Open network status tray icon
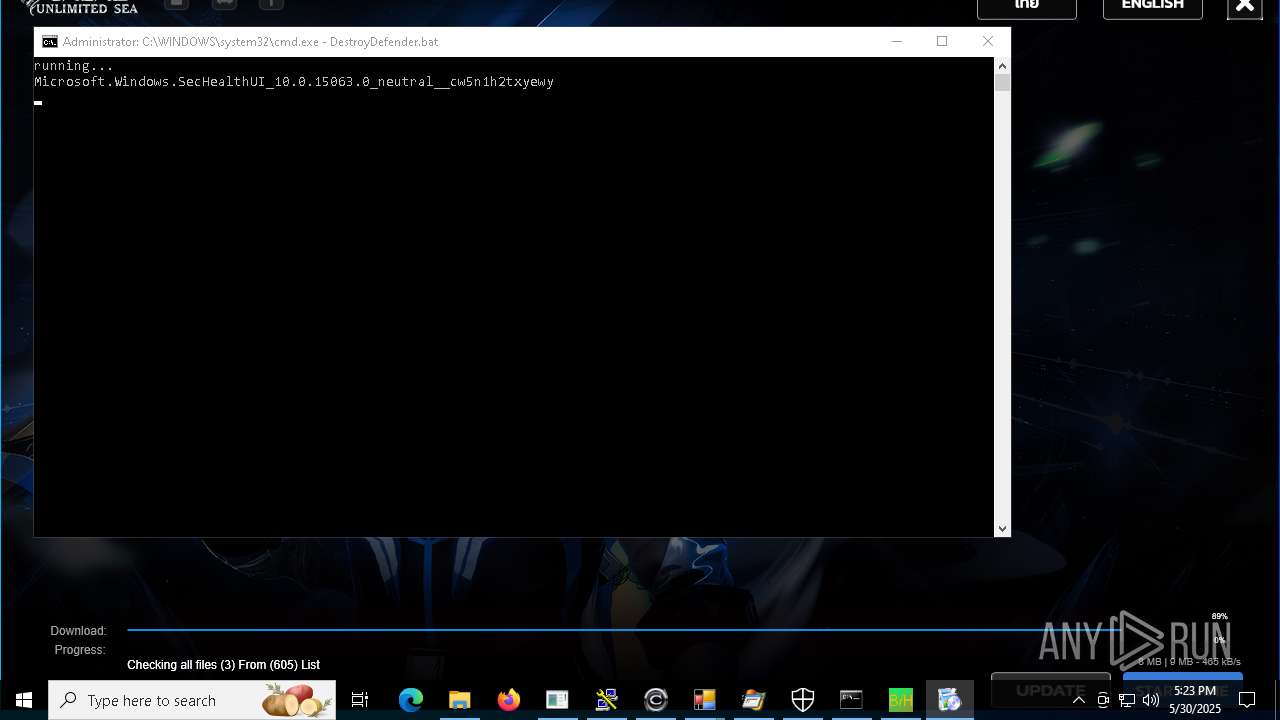Screen dimensions: 1280x720 click(x=1127, y=700)
